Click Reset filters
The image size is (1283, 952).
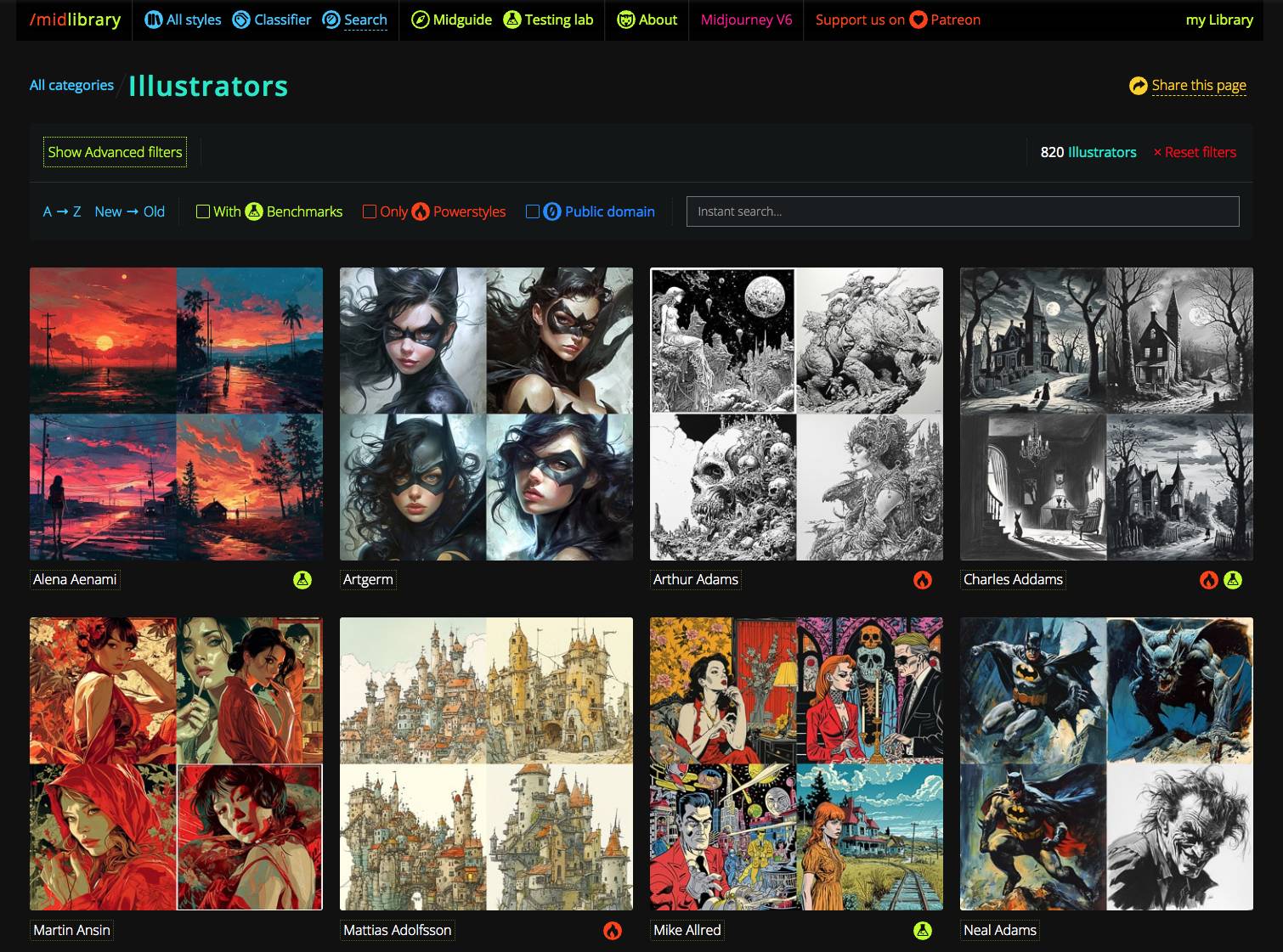coord(1195,152)
